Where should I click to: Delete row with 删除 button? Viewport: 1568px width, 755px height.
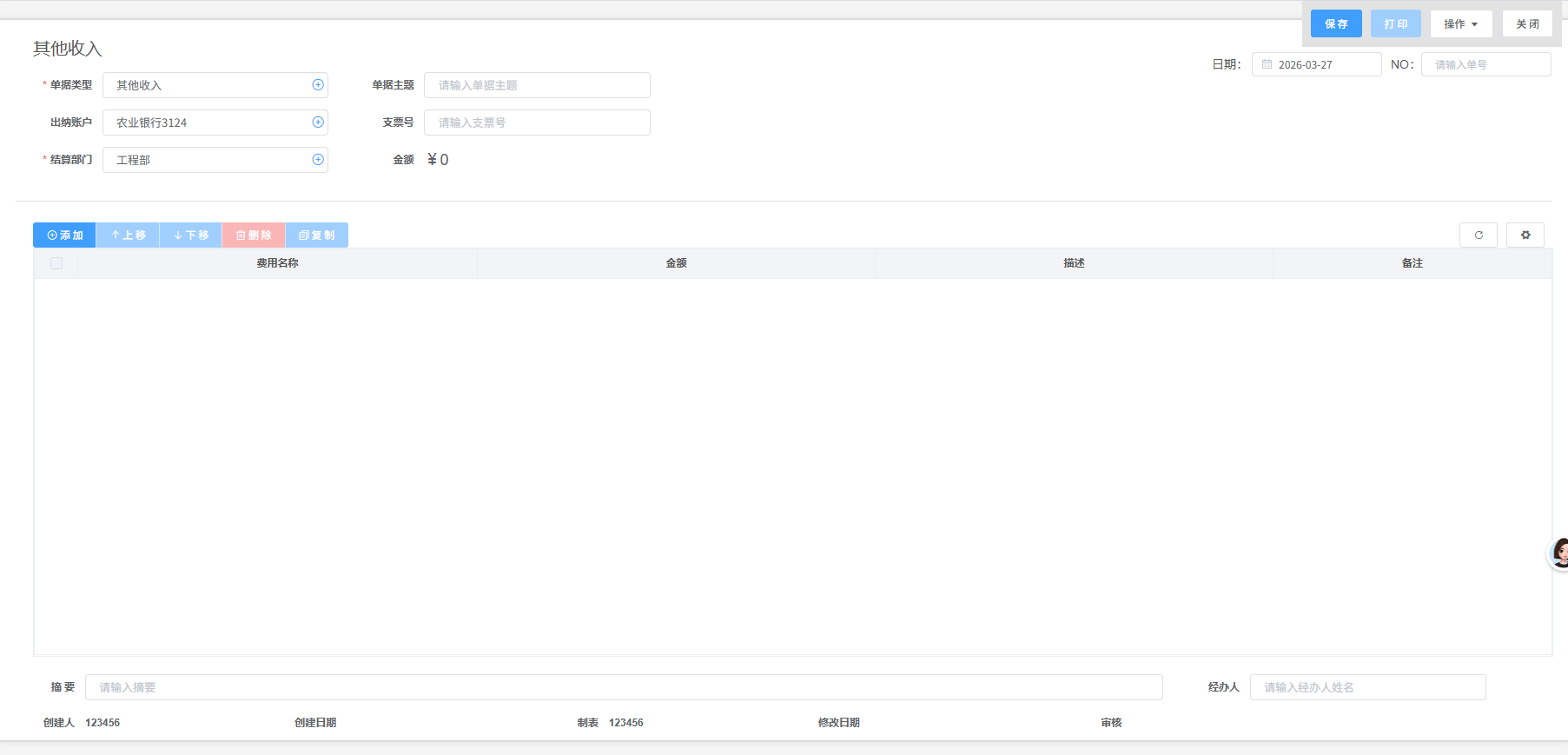(254, 235)
